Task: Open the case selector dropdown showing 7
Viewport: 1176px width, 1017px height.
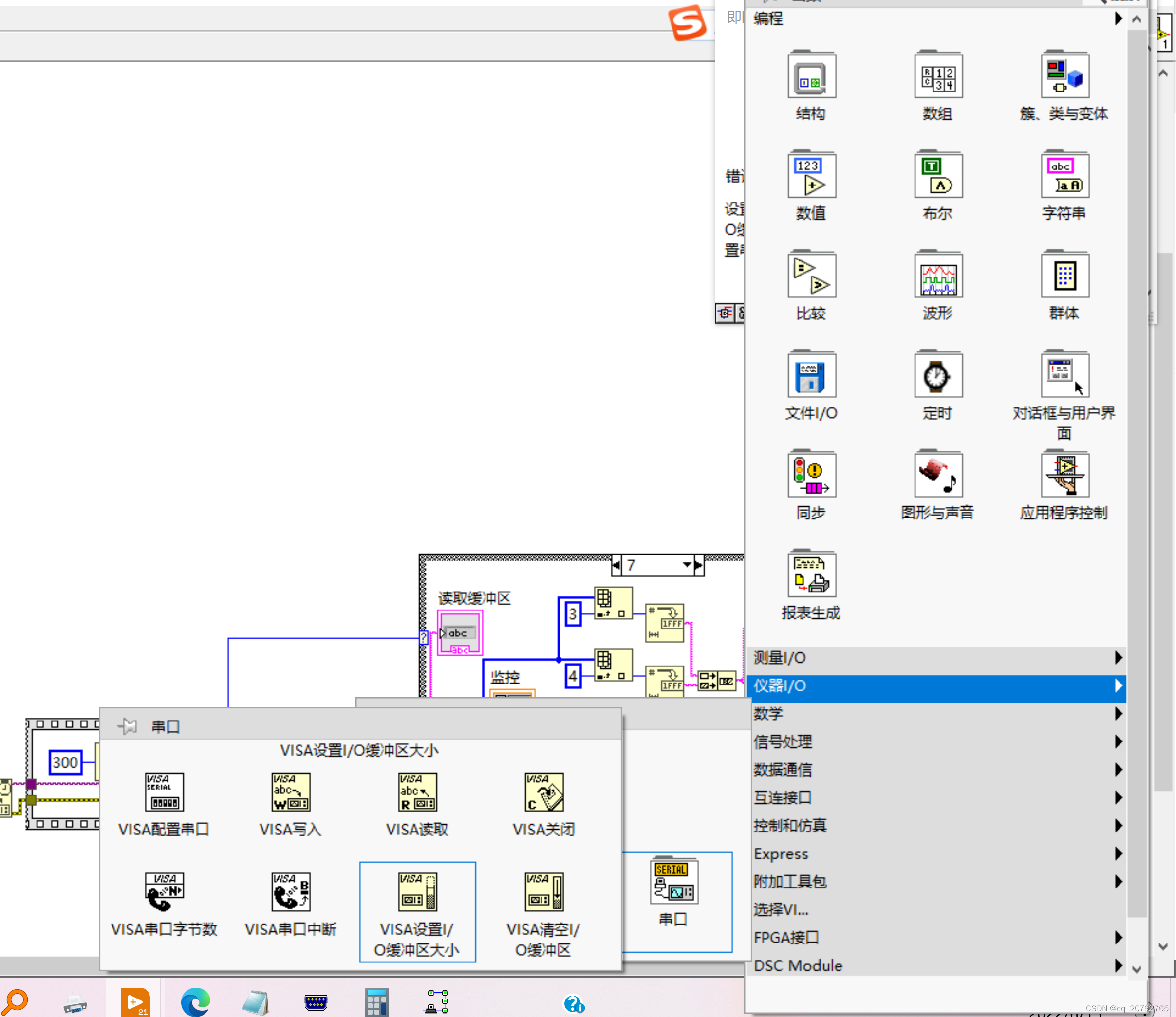Action: click(x=687, y=565)
